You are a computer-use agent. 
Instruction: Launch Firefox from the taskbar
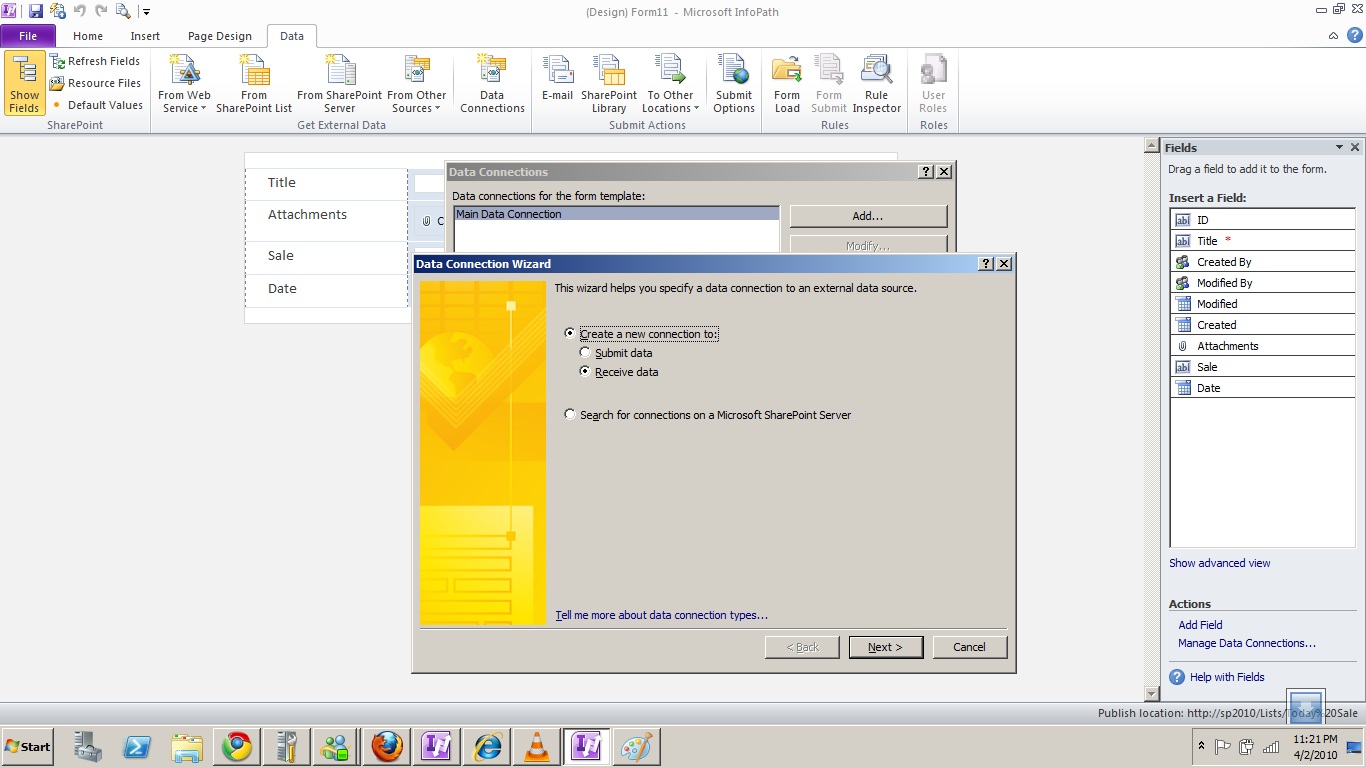387,746
